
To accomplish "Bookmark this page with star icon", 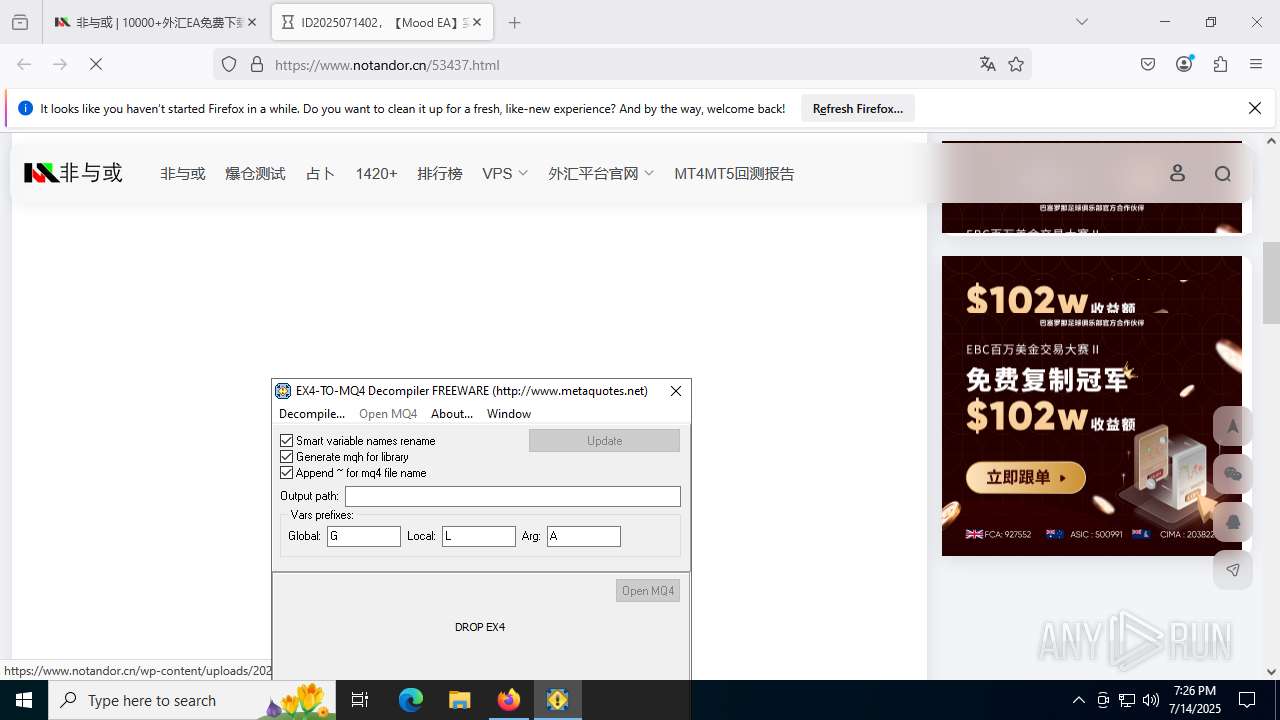I will click(x=1016, y=64).
